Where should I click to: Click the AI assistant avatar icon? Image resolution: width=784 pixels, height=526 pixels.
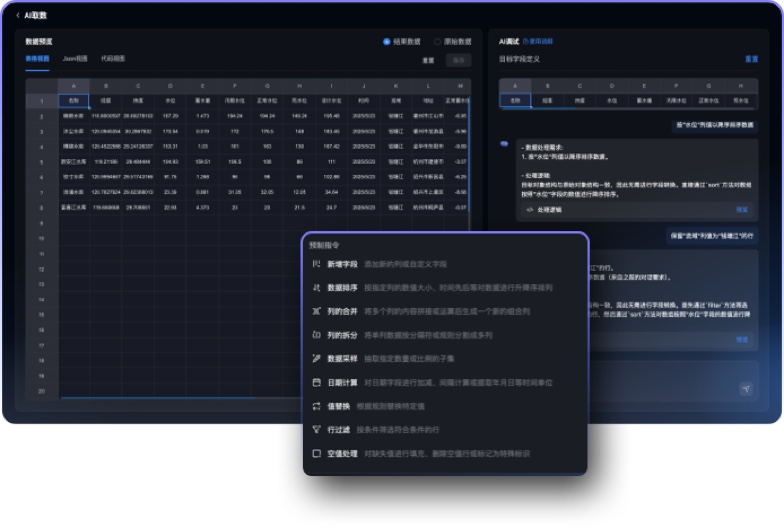504,144
